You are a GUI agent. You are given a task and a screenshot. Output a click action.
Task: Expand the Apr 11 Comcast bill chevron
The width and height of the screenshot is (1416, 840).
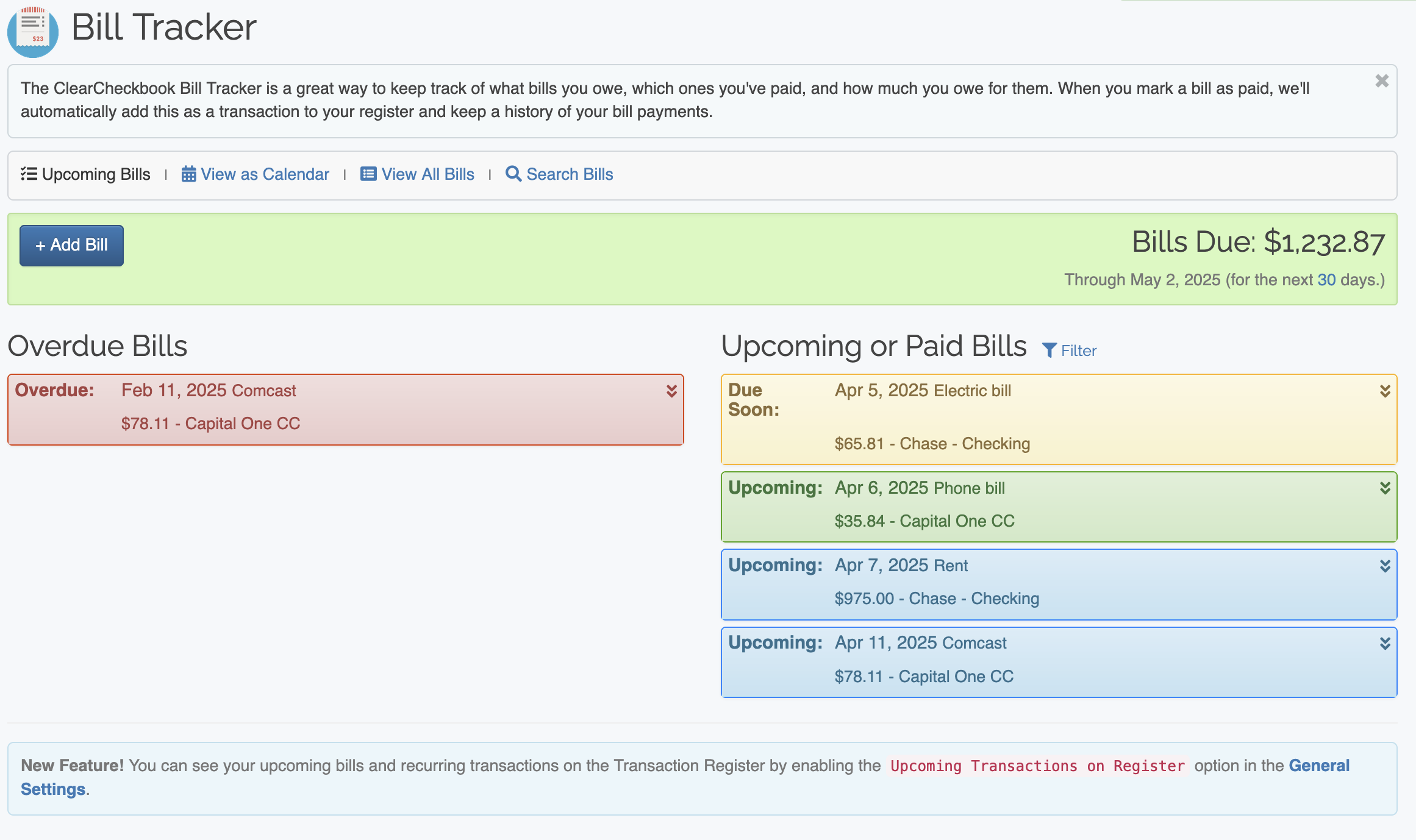(1385, 644)
